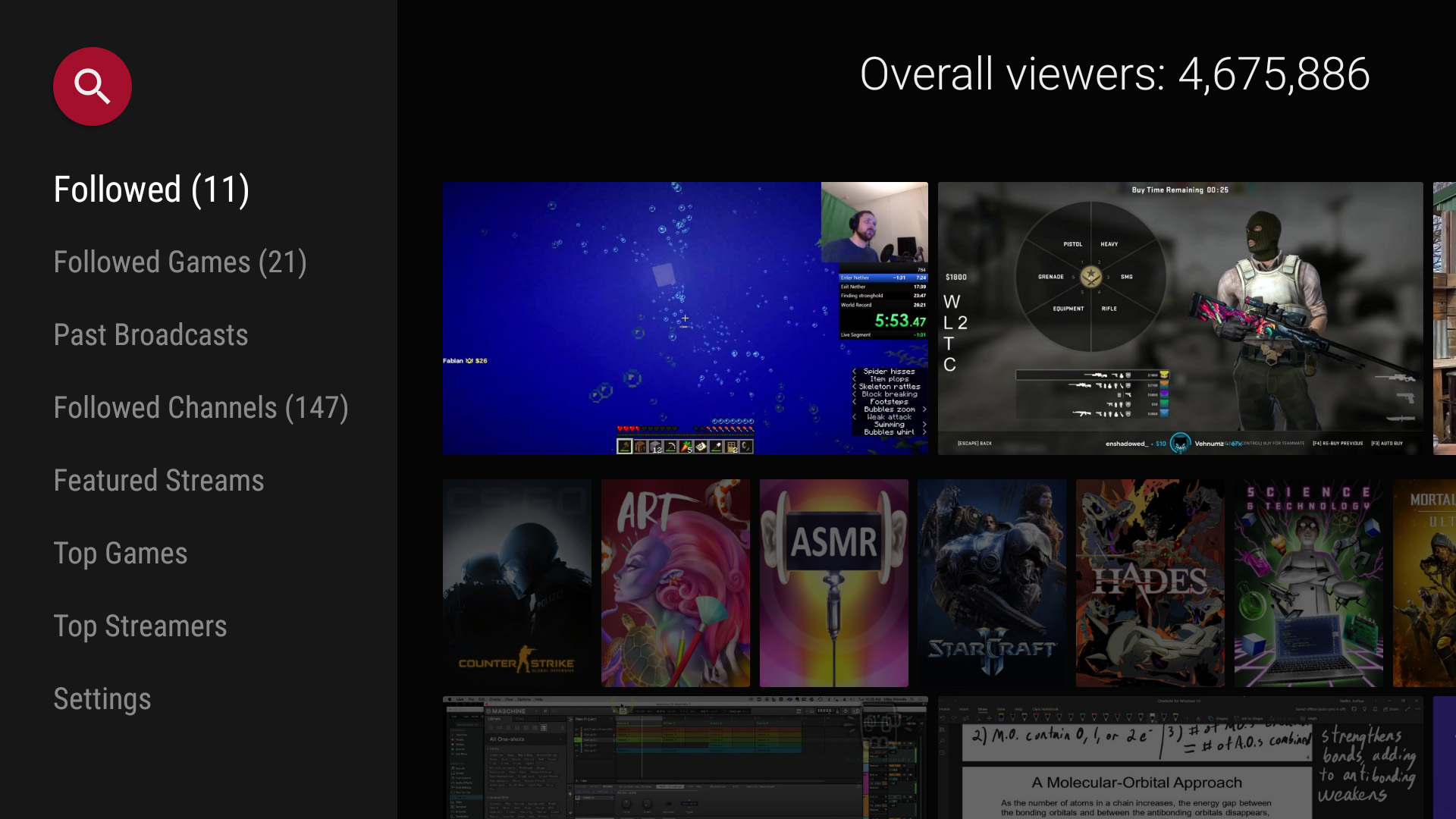Select Followed (11) menu item
1456x819 pixels.
point(152,190)
